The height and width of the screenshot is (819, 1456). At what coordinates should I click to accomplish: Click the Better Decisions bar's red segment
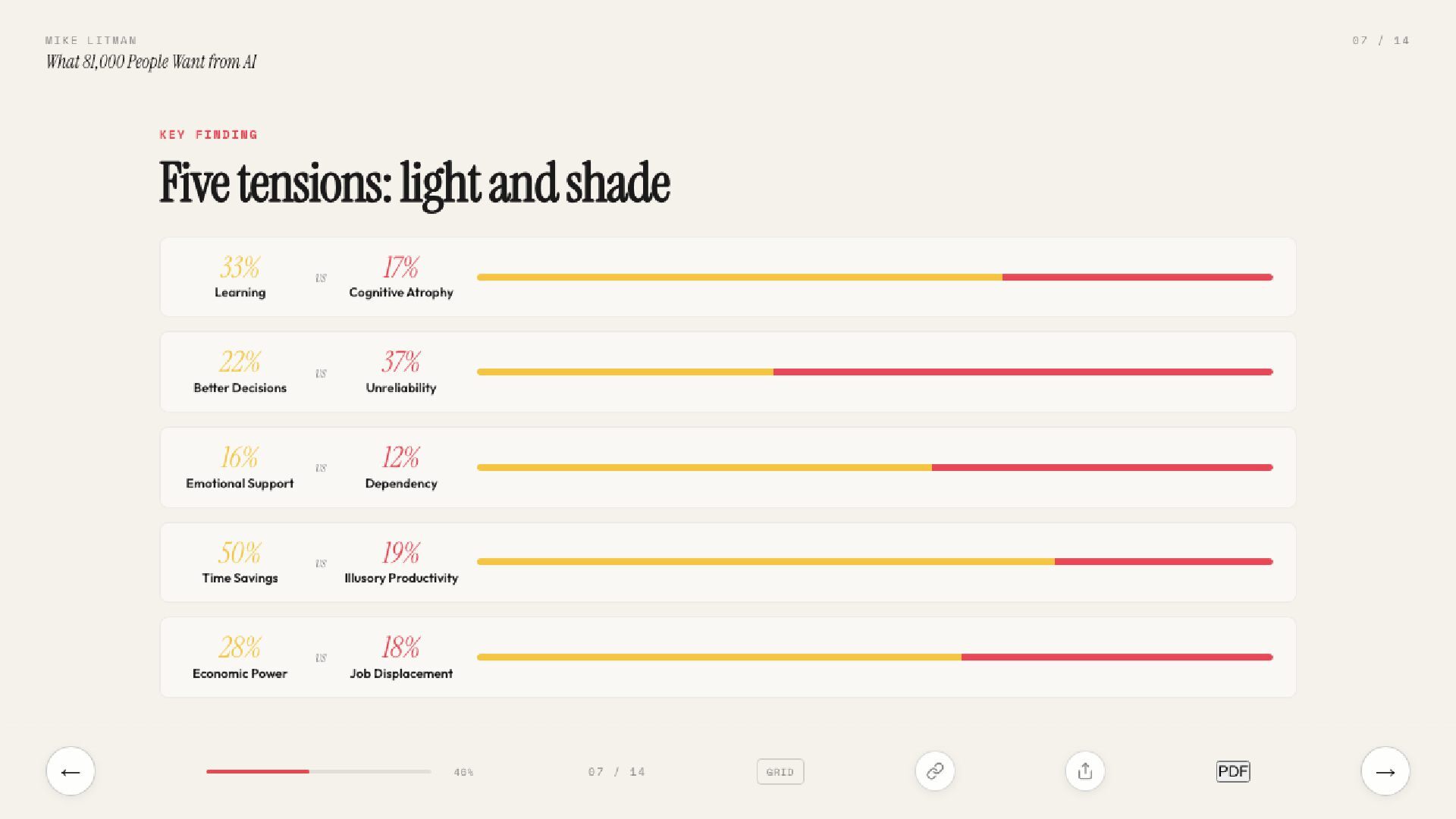pyautogui.click(x=1023, y=372)
